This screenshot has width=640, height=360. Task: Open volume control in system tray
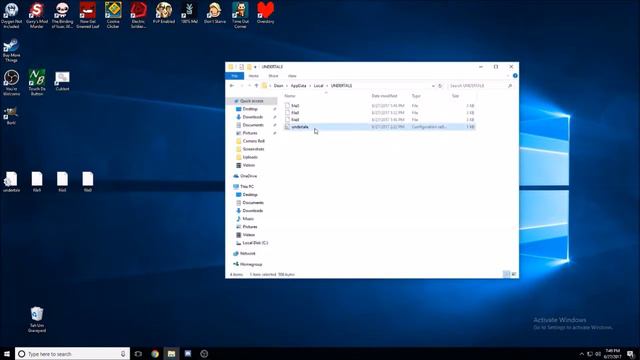click(x=598, y=354)
